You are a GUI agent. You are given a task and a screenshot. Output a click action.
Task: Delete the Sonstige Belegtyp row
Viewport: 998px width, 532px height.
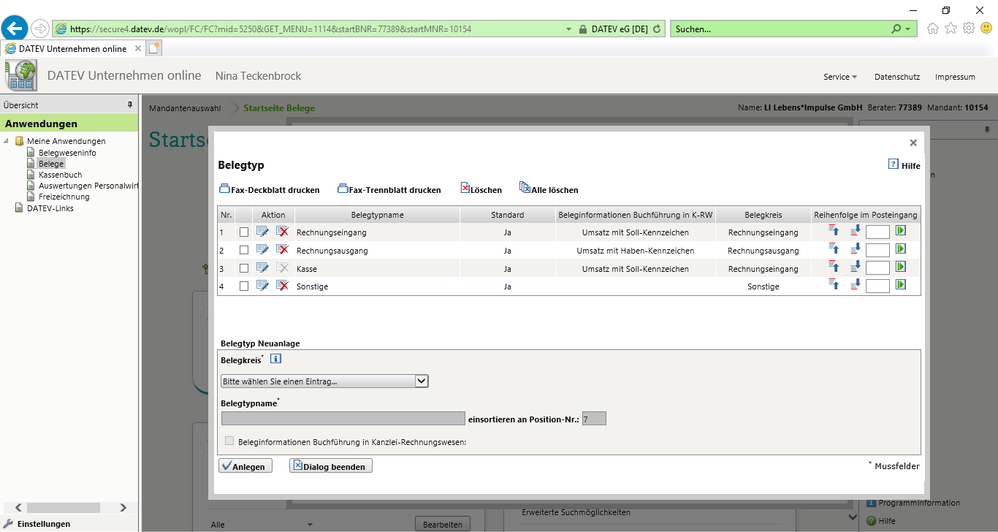coord(282,286)
